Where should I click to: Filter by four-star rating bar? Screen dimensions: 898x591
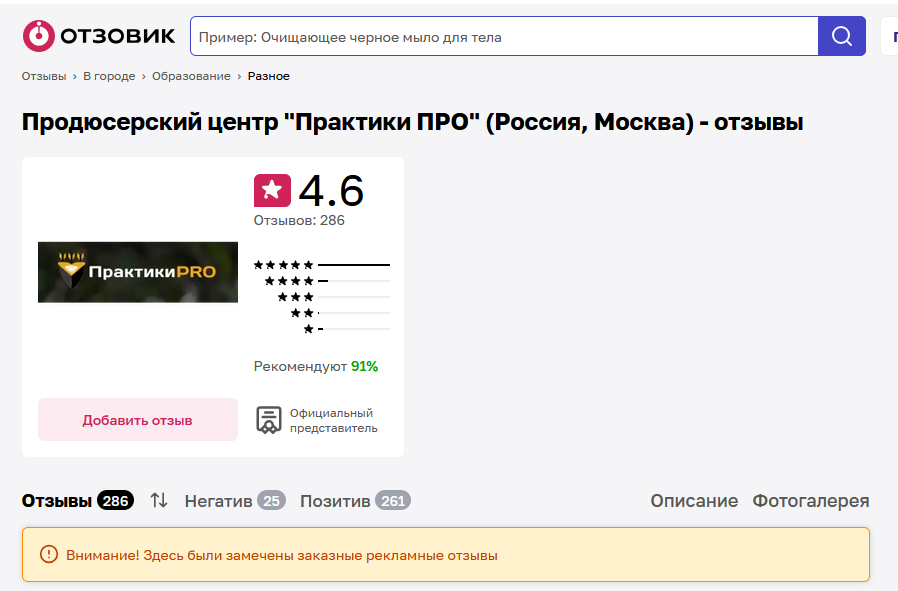coord(327,281)
